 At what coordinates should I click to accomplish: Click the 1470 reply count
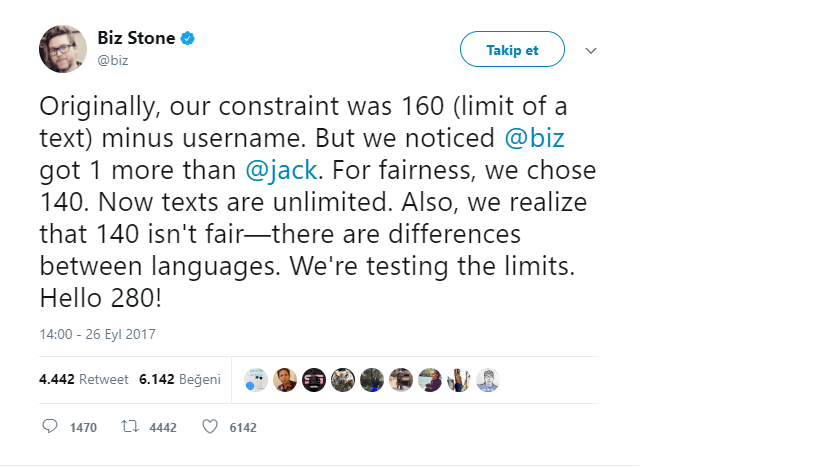(83, 428)
